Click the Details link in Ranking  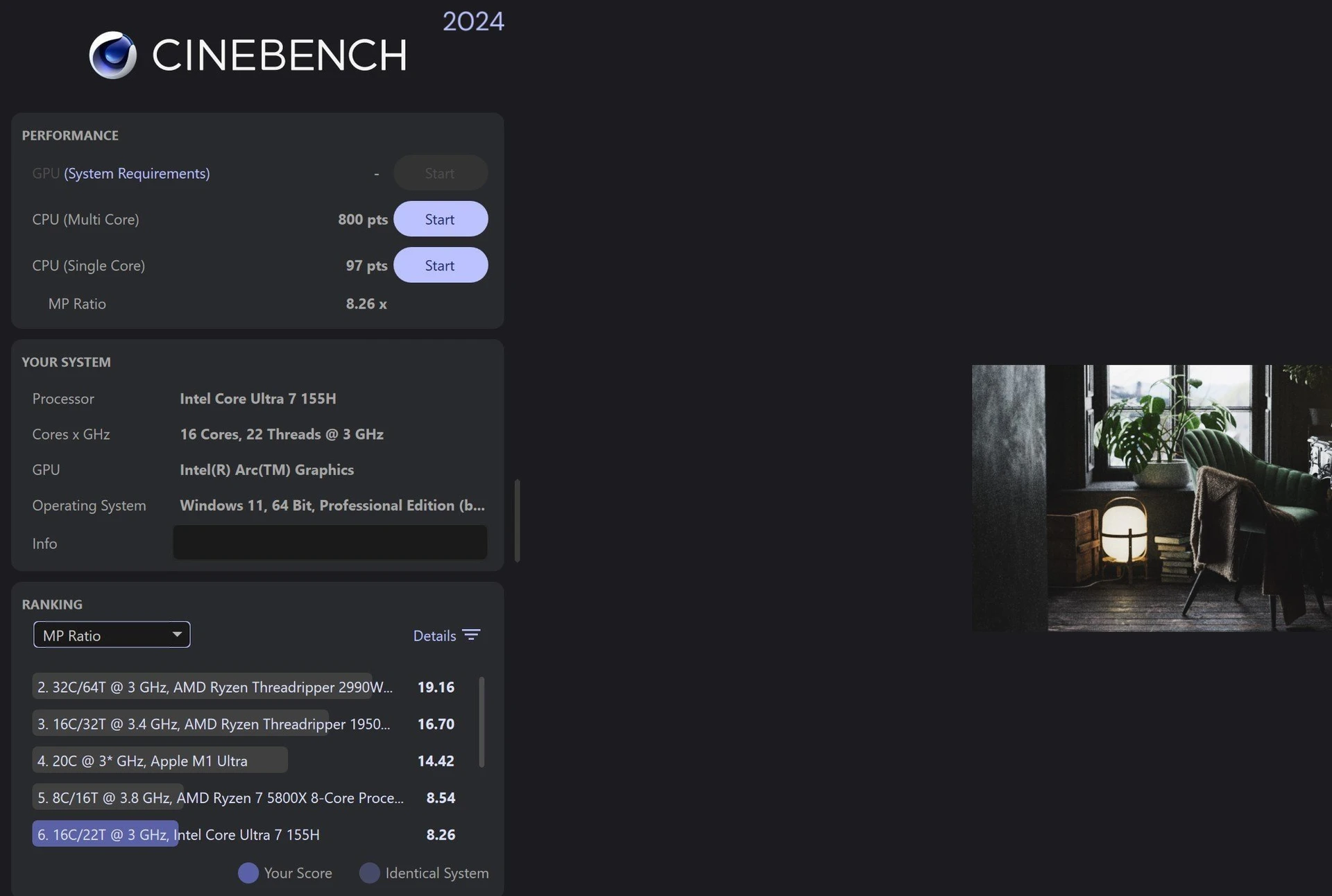pyautogui.click(x=434, y=636)
